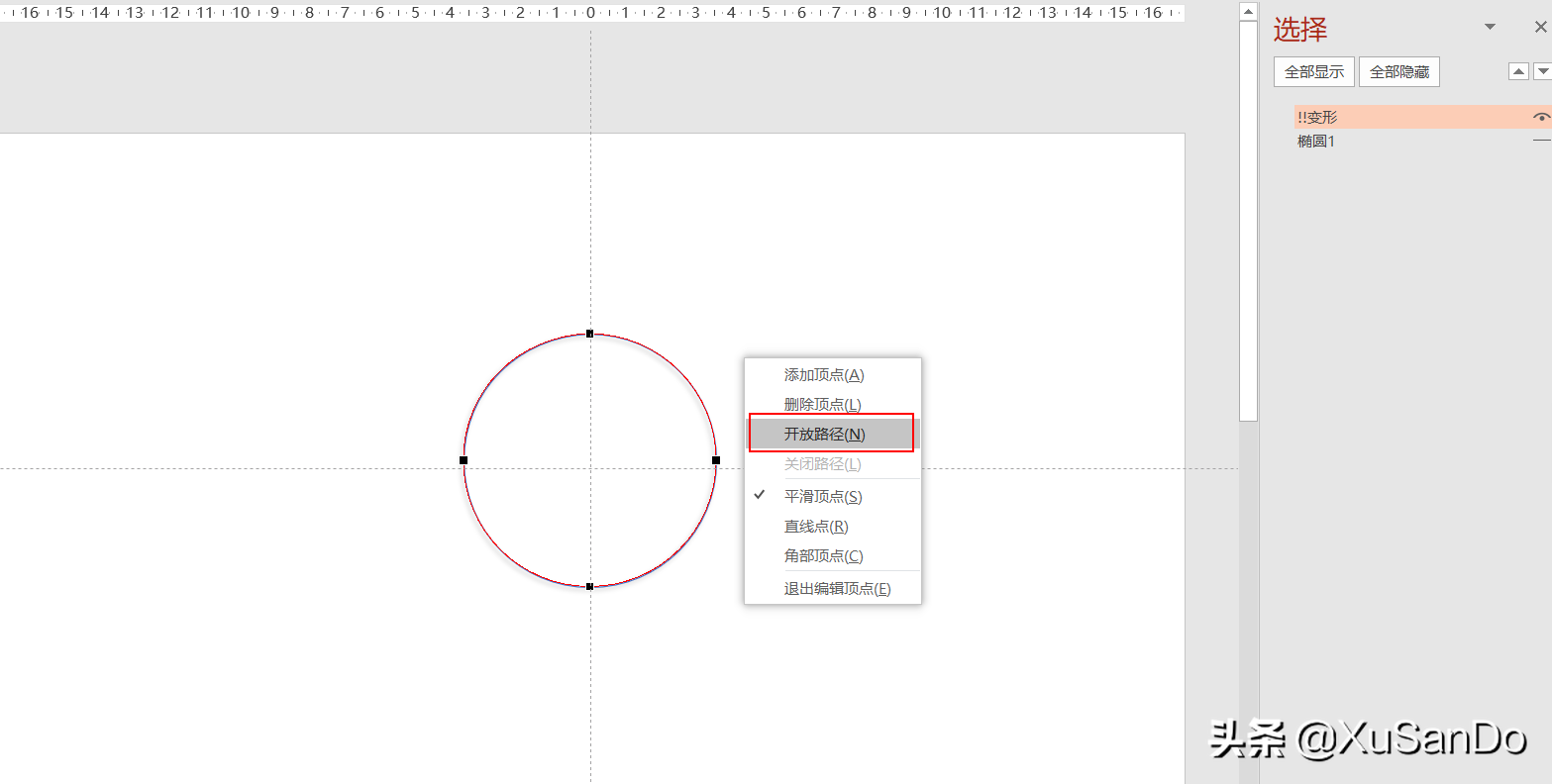Close the 选择 pane
1552x784 pixels.
[1540, 28]
